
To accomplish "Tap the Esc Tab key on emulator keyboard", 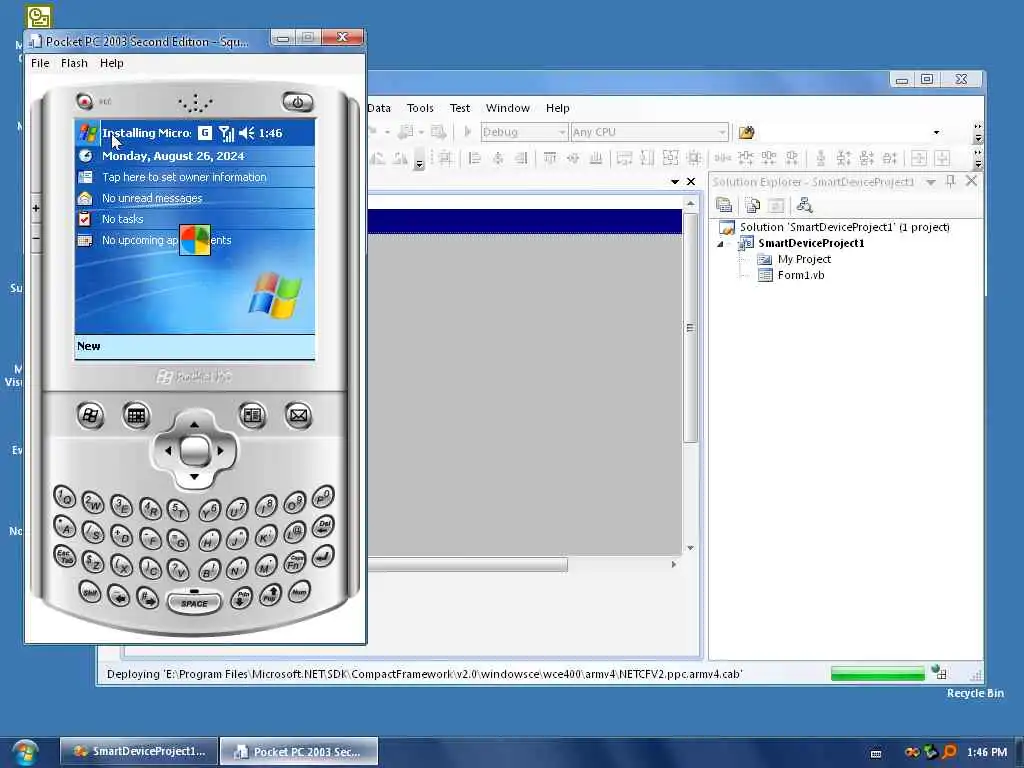I will tap(65, 556).
